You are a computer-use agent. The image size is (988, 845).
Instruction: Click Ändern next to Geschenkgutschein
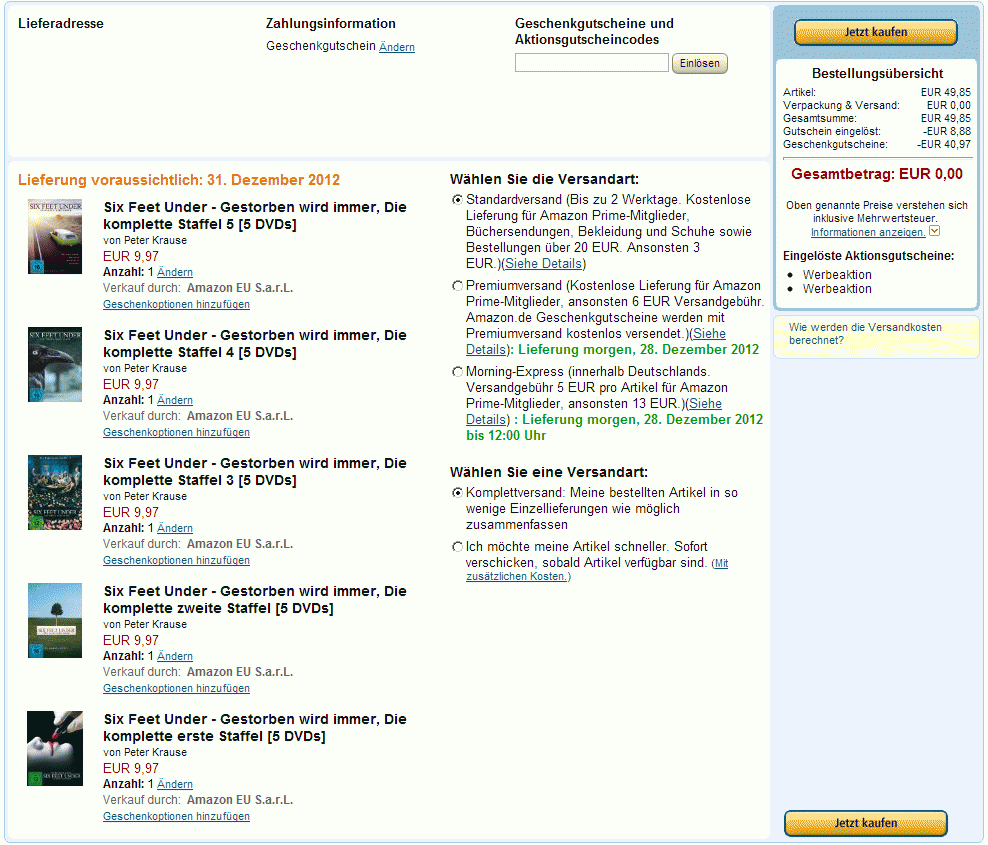(x=396, y=47)
